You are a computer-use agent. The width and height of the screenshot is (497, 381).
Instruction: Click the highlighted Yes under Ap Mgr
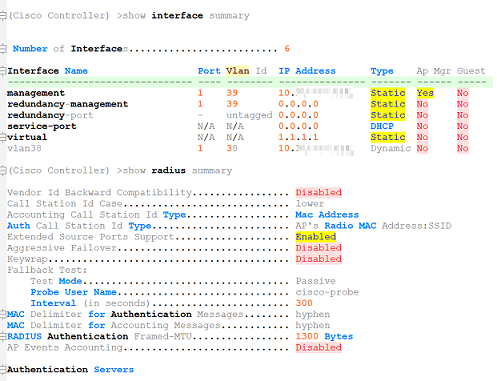(425, 93)
